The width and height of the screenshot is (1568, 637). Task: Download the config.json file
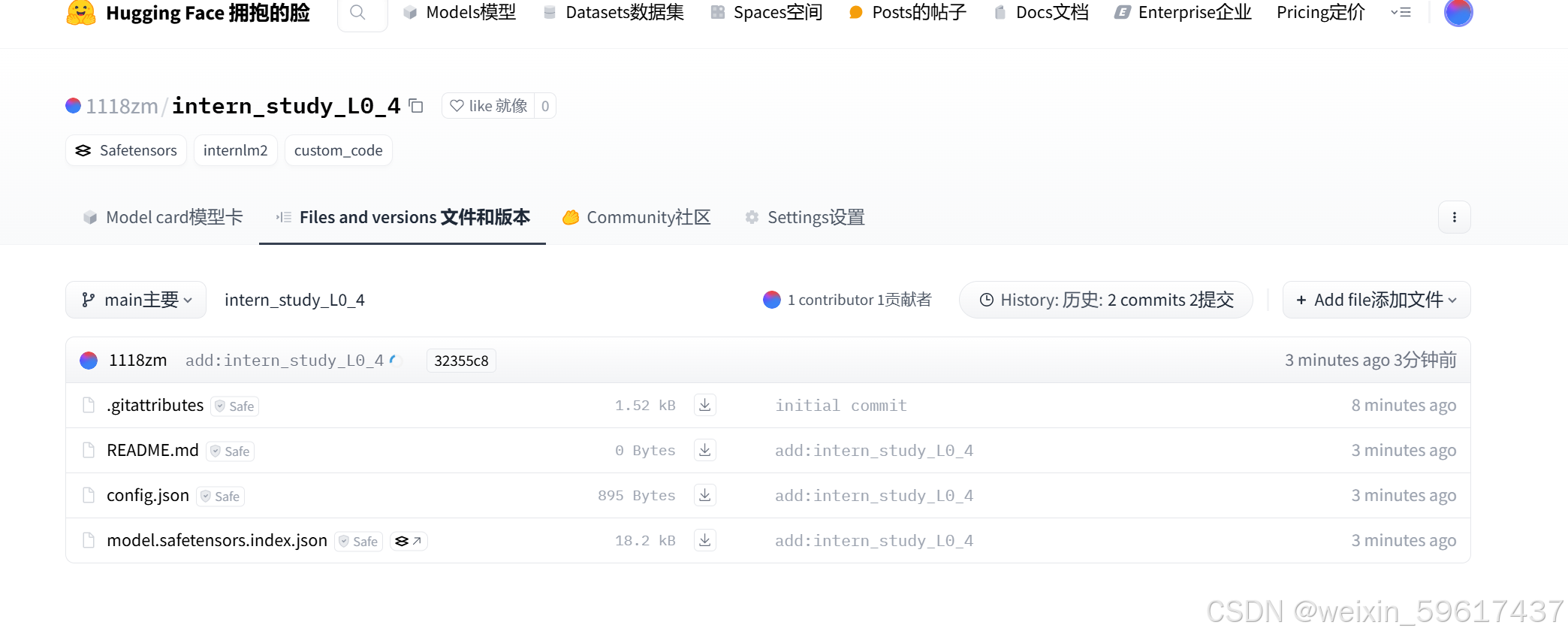[704, 495]
